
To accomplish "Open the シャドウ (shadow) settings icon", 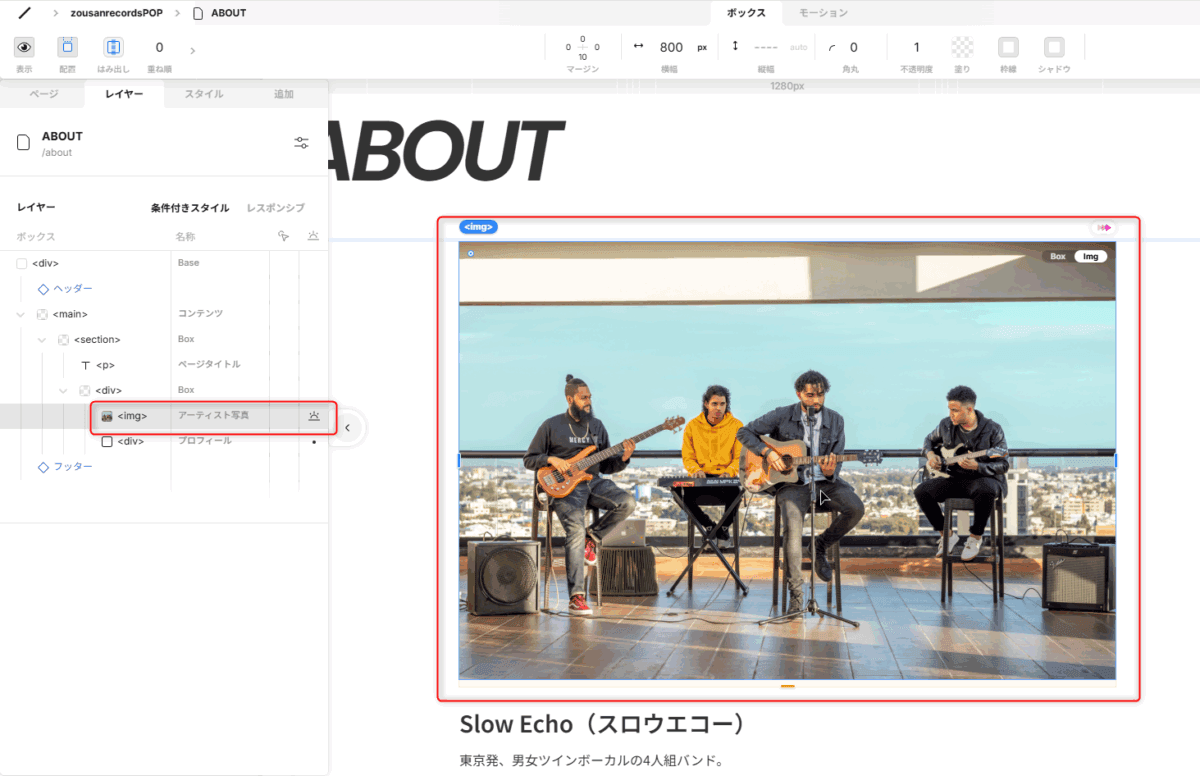I will tap(1054, 47).
